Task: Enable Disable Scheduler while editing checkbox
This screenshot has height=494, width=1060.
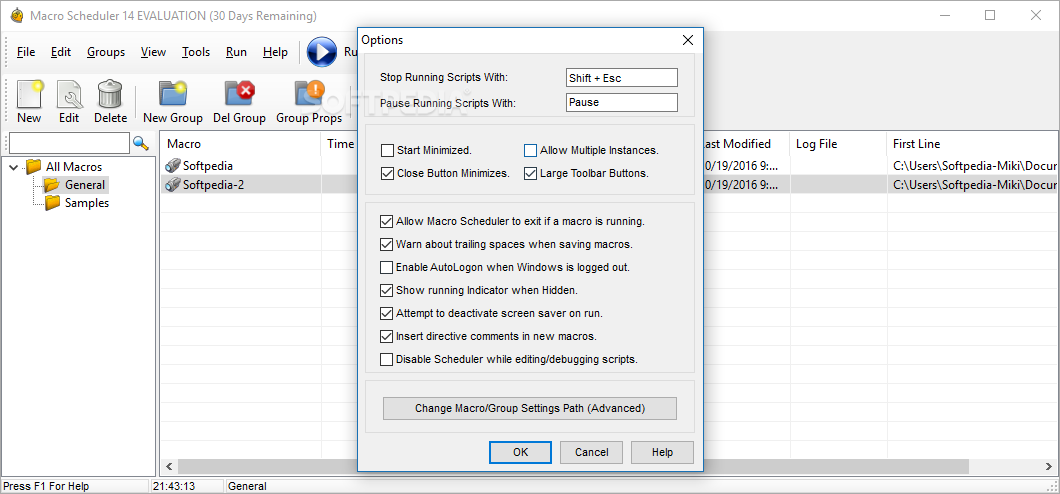Action: tap(387, 360)
